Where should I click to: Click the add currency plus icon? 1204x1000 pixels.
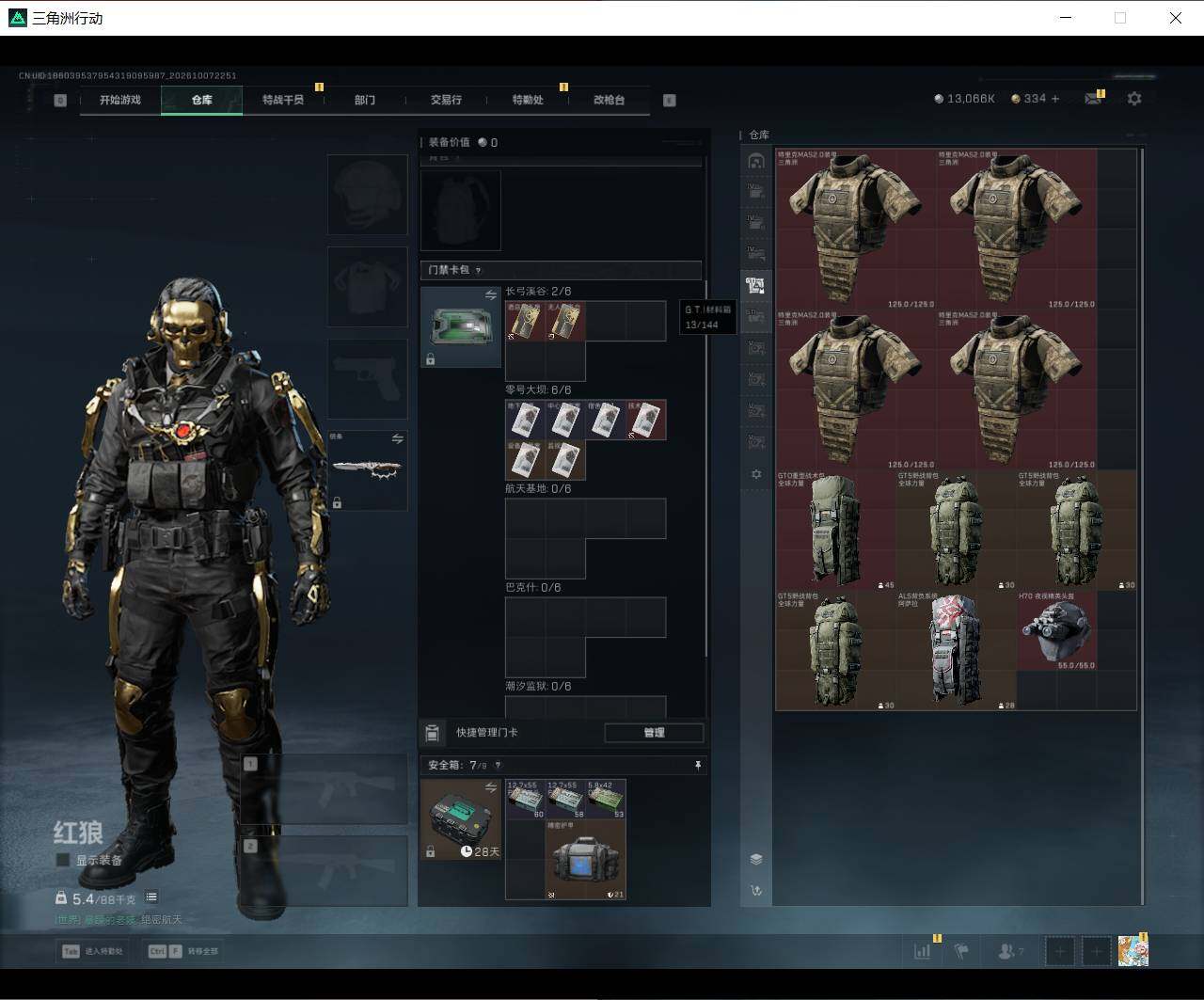point(1055,99)
